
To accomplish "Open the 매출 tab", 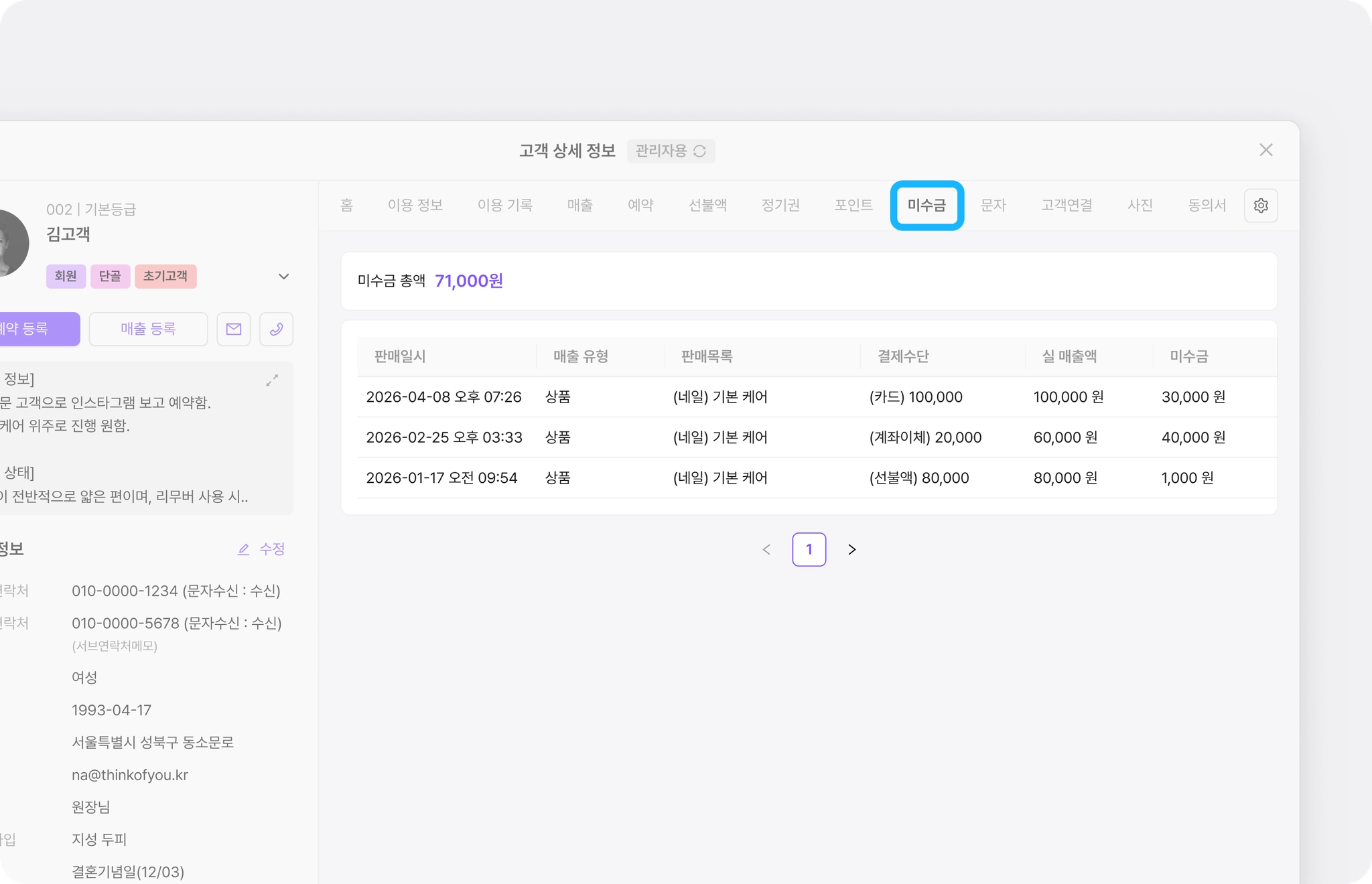I will 579,206.
